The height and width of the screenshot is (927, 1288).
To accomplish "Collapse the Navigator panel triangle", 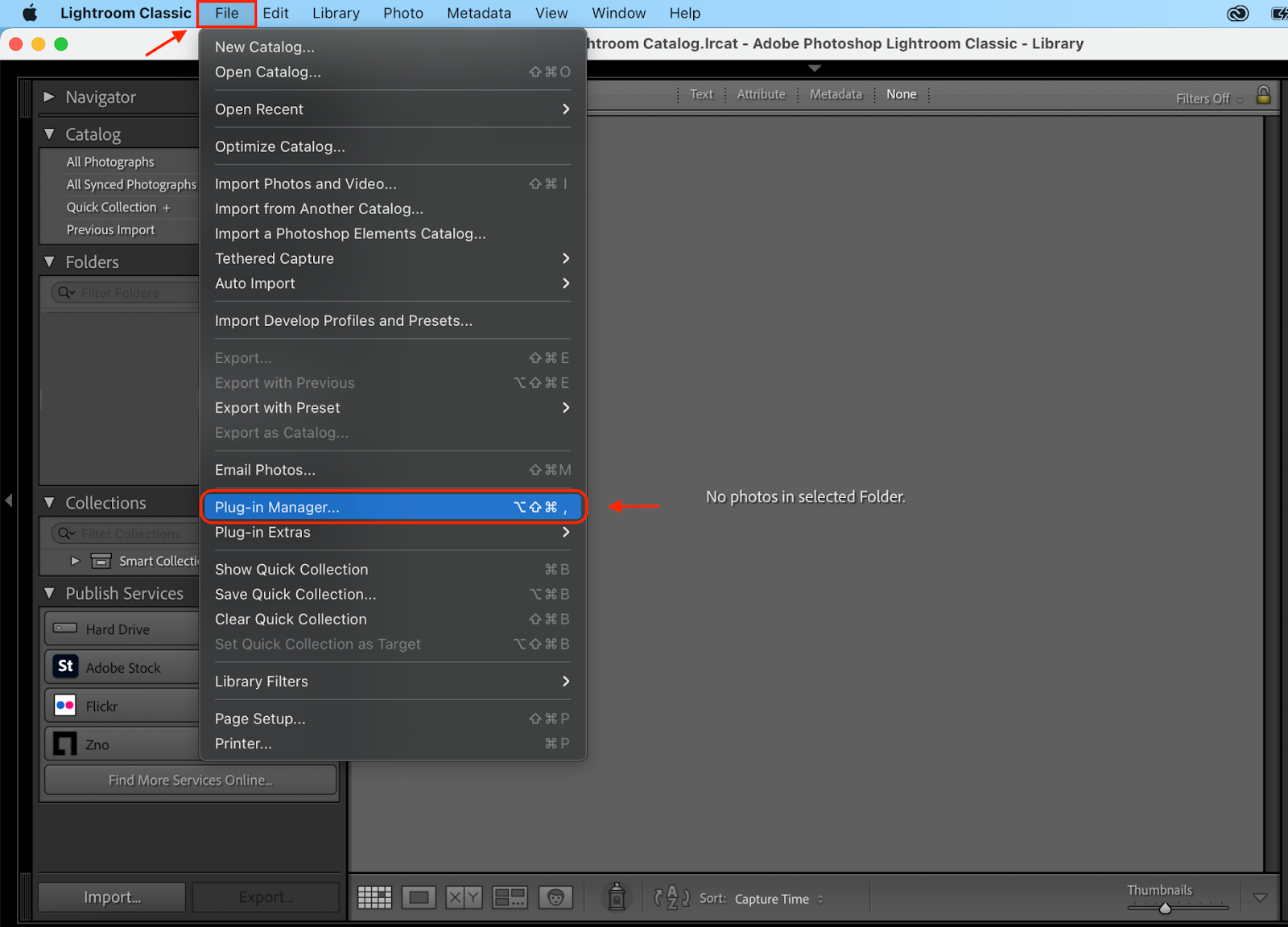I will [x=49, y=97].
